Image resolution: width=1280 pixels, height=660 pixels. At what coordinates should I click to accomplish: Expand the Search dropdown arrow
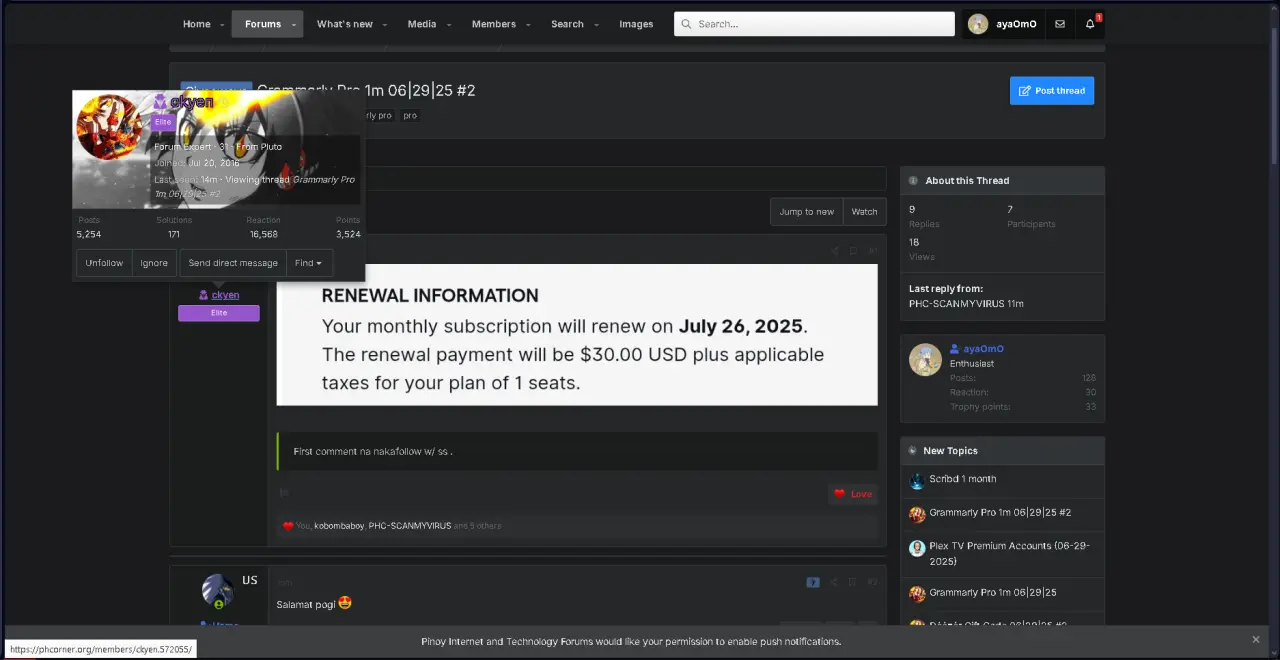tap(596, 25)
